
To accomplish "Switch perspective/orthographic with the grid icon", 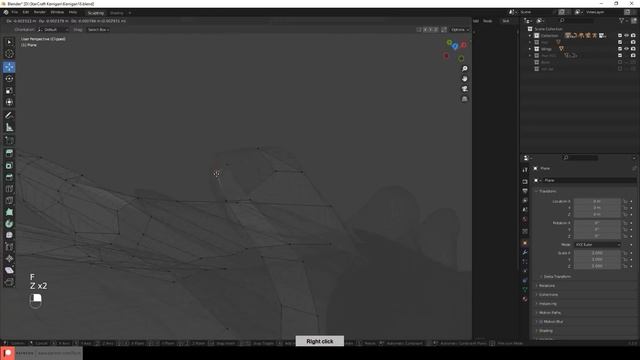I will [x=464, y=99].
